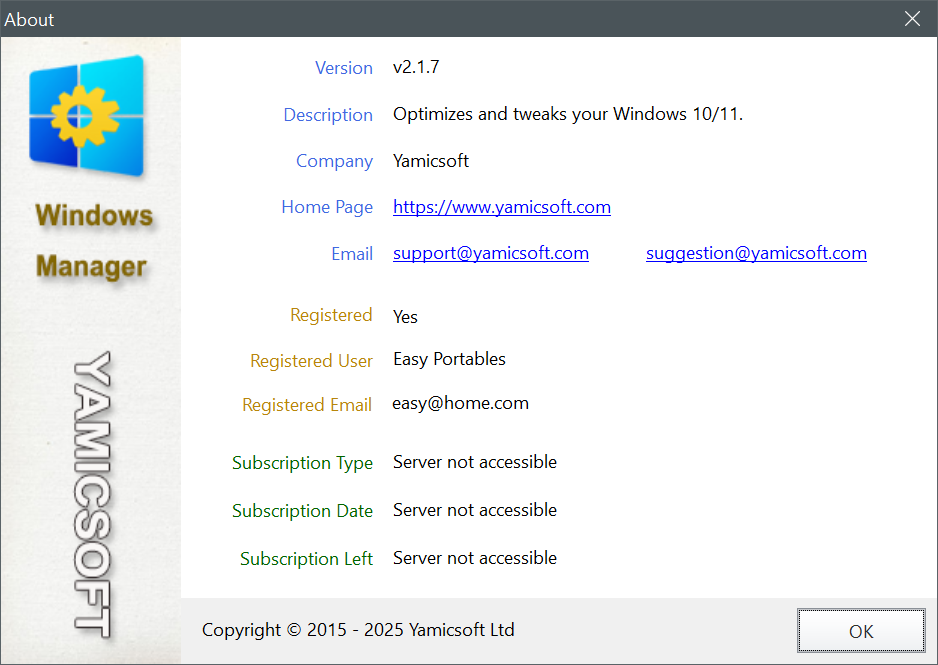938x665 pixels.
Task: Click the OK button
Action: pyautogui.click(x=861, y=631)
